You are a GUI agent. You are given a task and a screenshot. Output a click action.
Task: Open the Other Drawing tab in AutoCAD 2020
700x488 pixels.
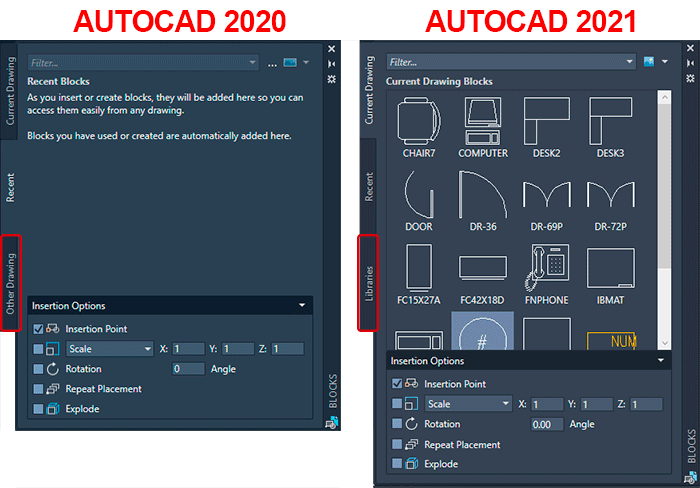pos(10,283)
